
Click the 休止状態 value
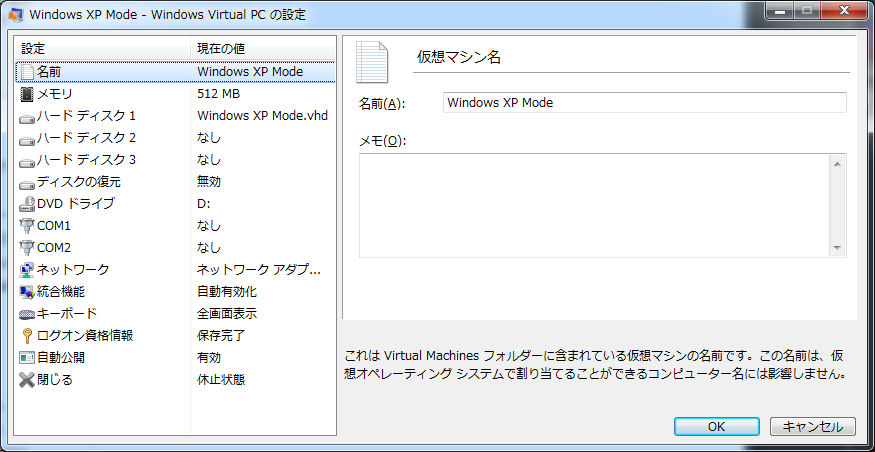(x=221, y=380)
